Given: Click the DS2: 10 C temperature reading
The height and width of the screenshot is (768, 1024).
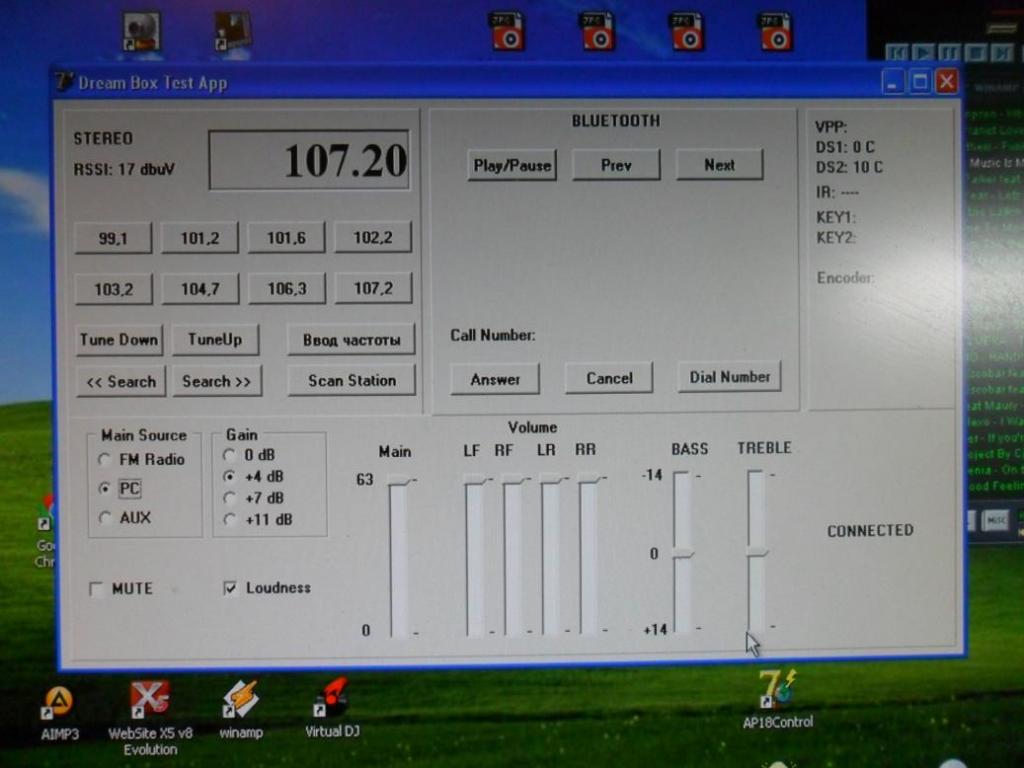Looking at the screenshot, I should (849, 167).
